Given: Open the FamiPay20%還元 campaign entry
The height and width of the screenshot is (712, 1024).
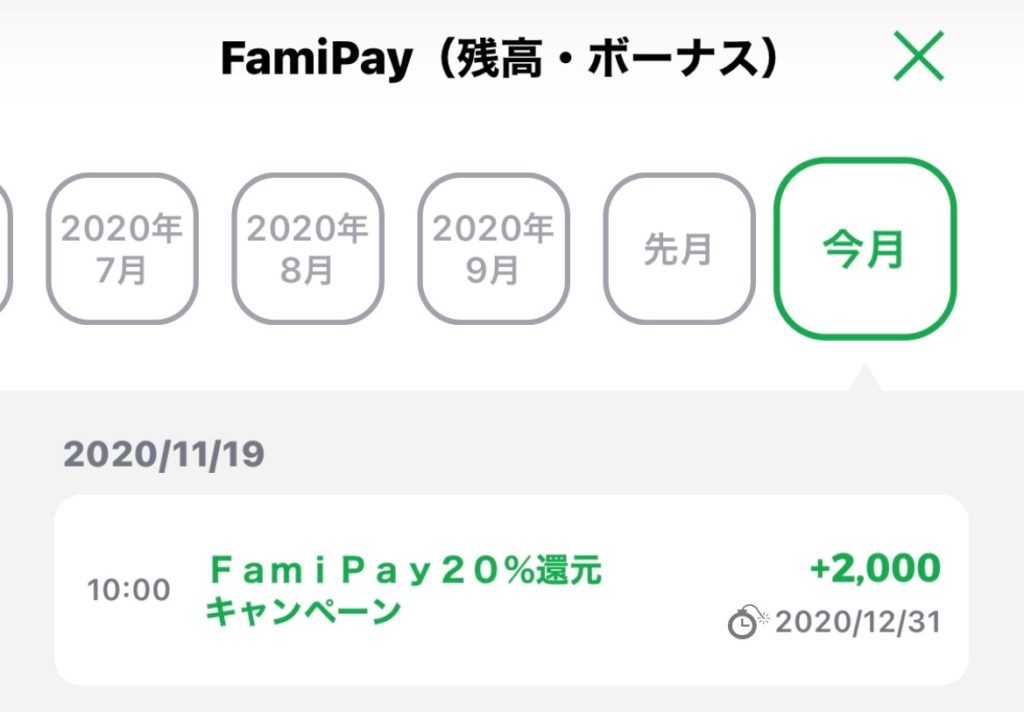Looking at the screenshot, I should point(404,572).
